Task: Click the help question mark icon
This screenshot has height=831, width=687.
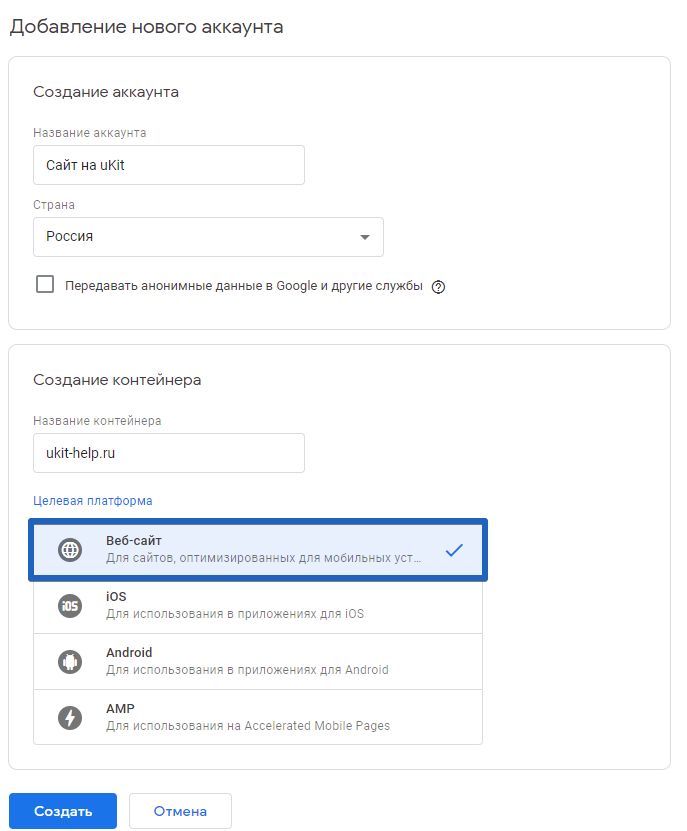Action: (x=438, y=286)
